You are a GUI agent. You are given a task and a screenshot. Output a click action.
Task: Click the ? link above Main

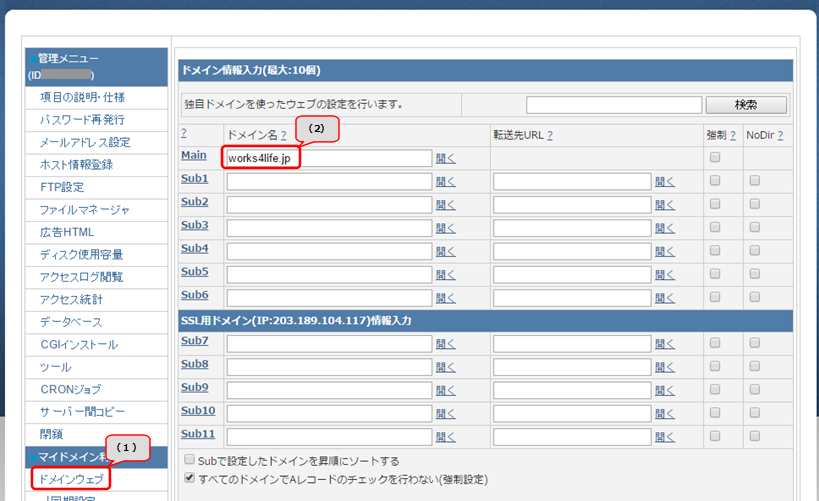pos(184,133)
